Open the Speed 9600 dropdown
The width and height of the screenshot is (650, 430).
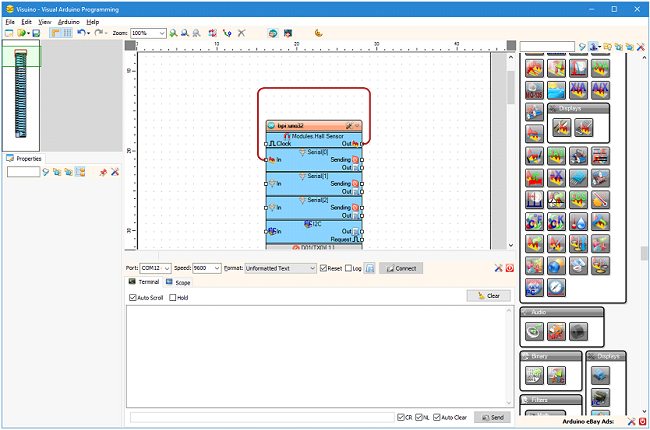click(217, 268)
